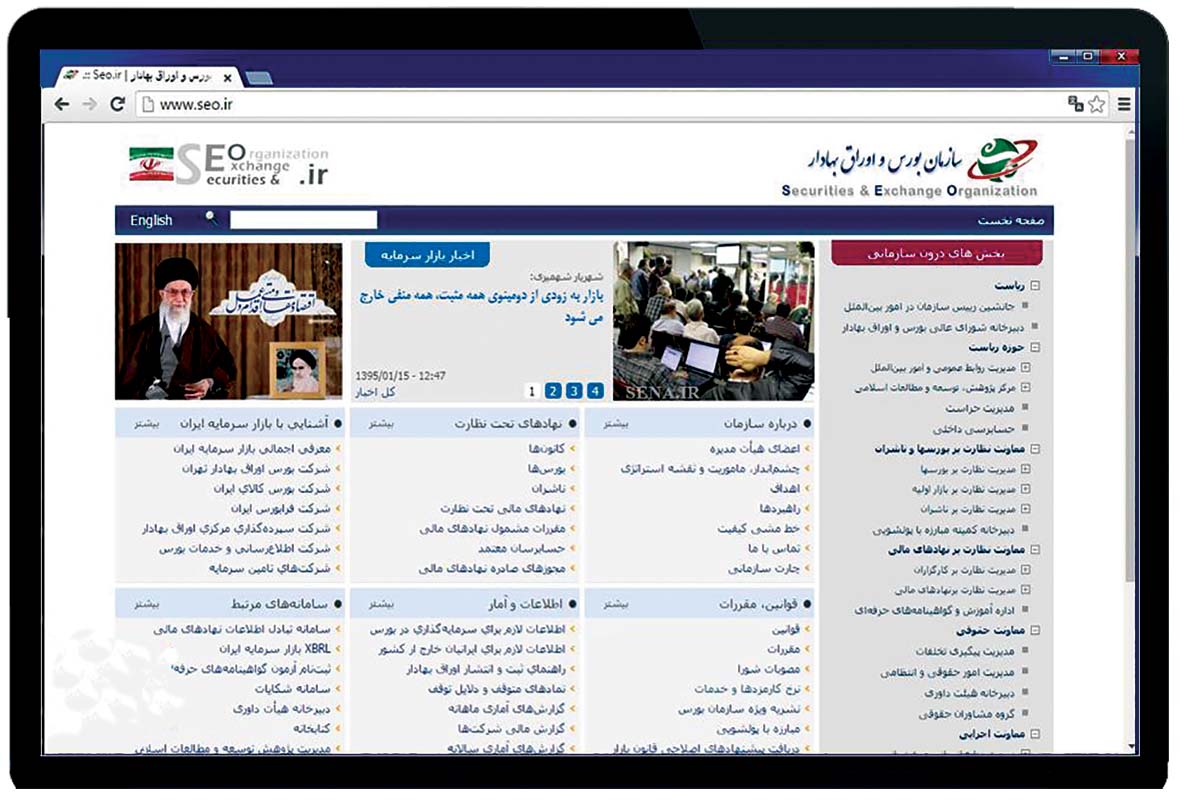The width and height of the screenshot is (1181, 800).
Task: Collapse the معاونت حقوقی tree section
Action: (x=1035, y=631)
